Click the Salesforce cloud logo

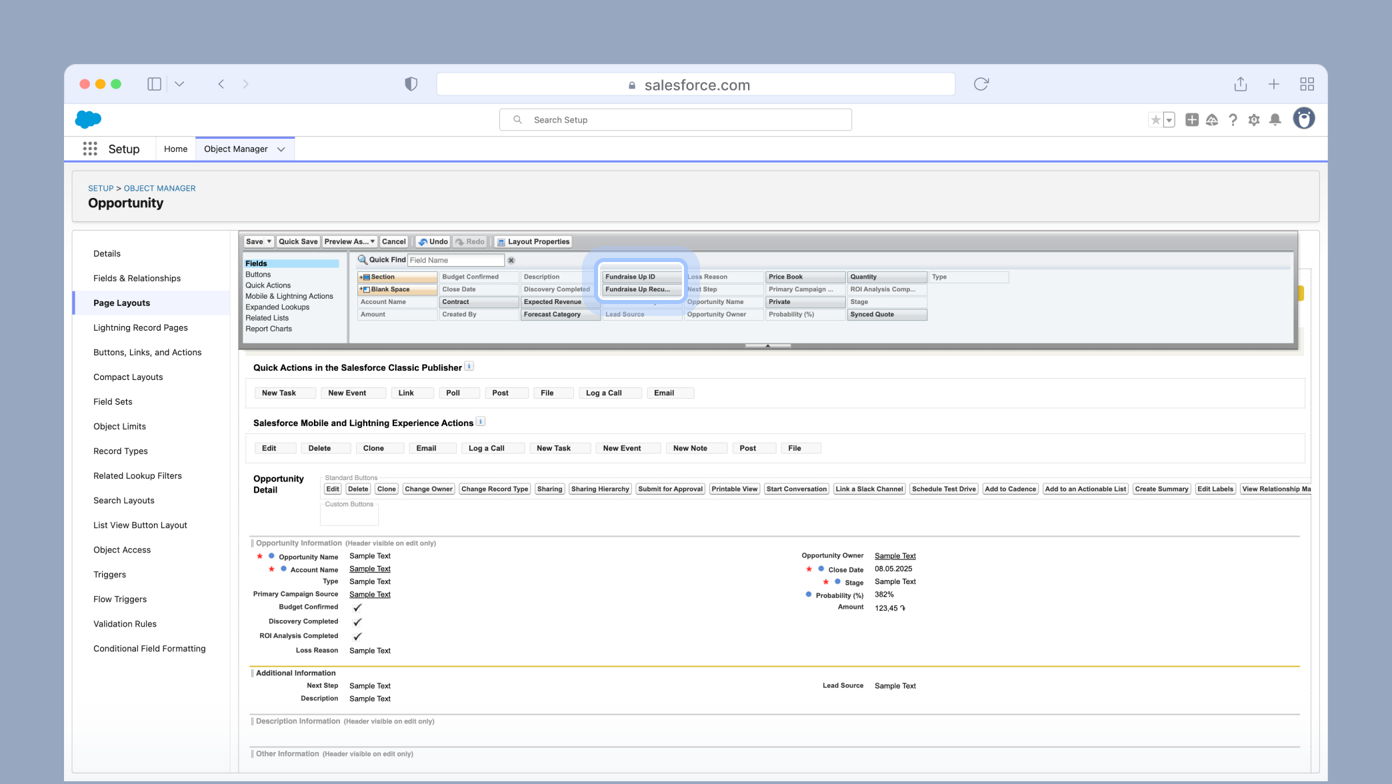pyautogui.click(x=87, y=119)
